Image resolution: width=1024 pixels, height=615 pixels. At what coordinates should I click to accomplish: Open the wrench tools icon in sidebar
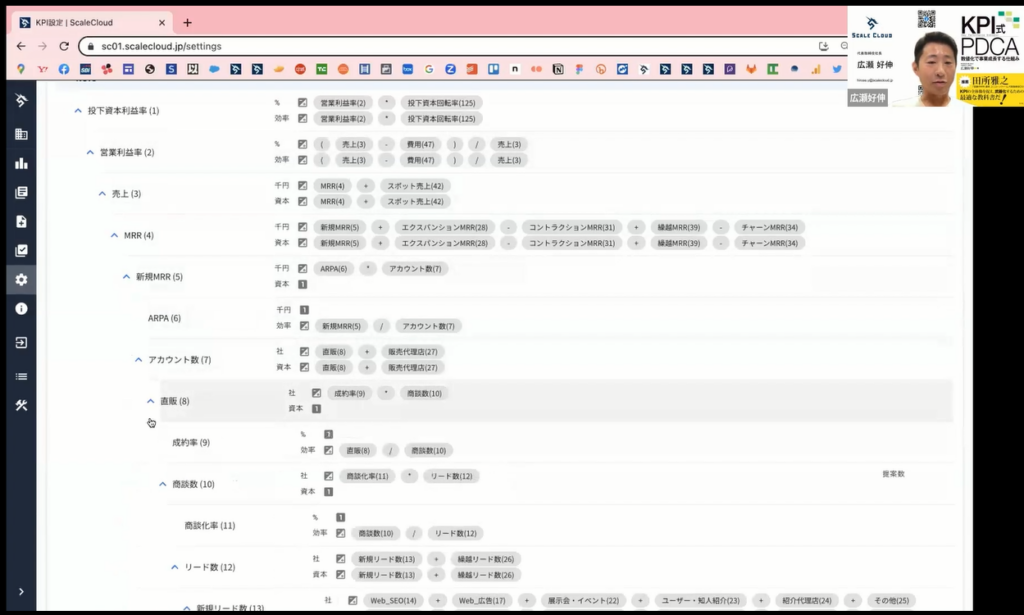pyautogui.click(x=21, y=405)
